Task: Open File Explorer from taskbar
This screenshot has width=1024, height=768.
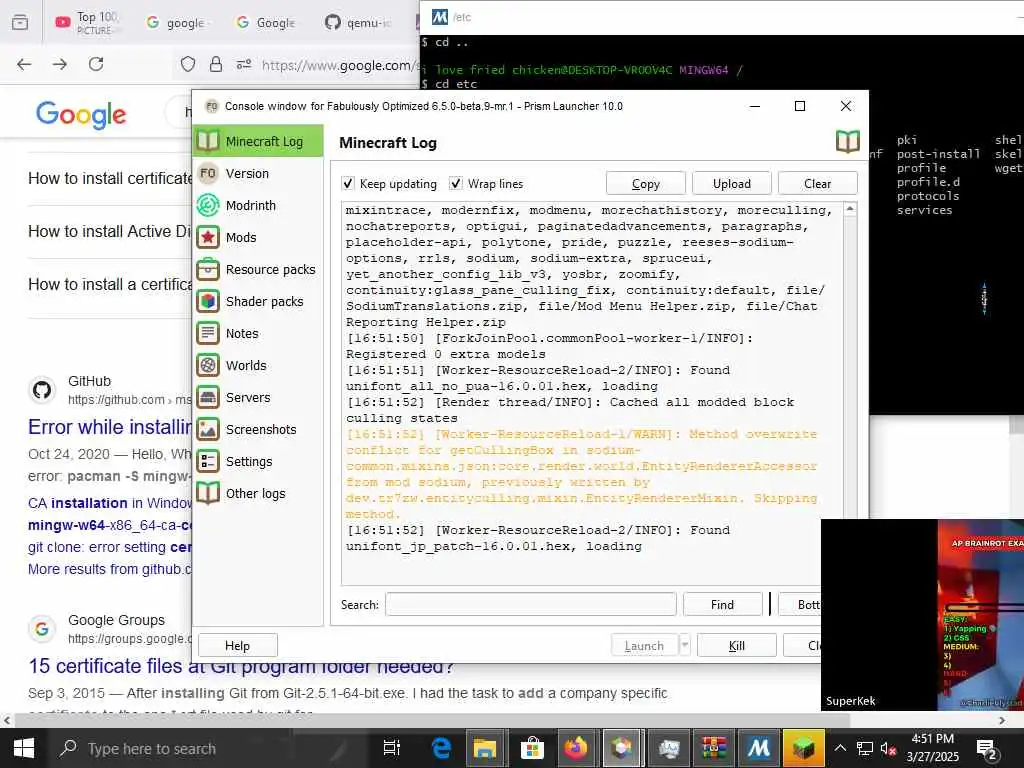Action: [x=485, y=748]
